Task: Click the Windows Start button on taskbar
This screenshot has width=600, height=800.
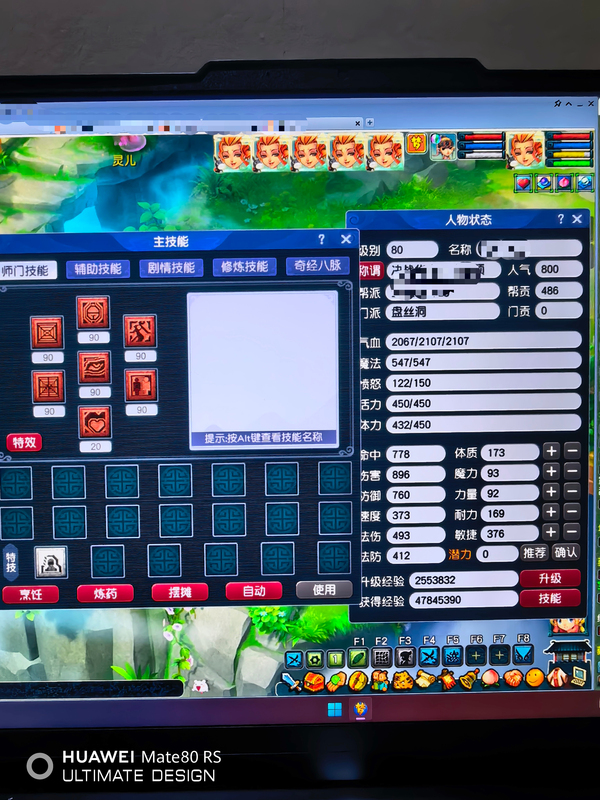Action: pyautogui.click(x=334, y=709)
